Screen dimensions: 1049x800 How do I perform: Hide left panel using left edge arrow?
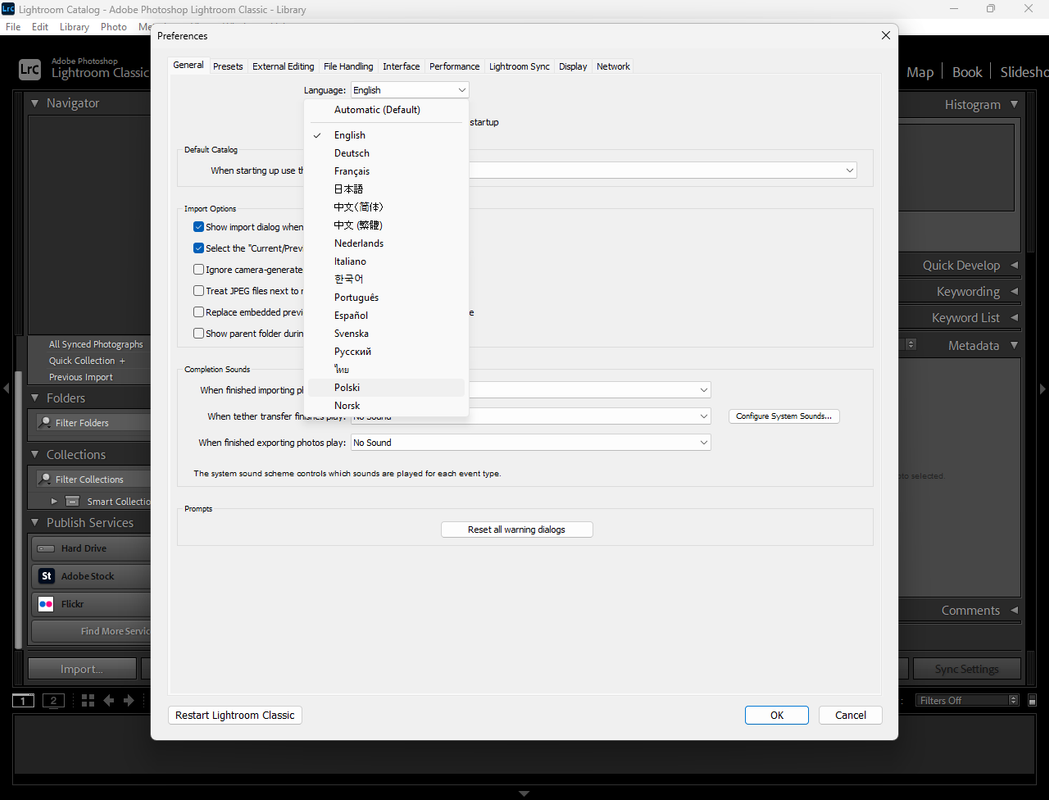point(6,389)
